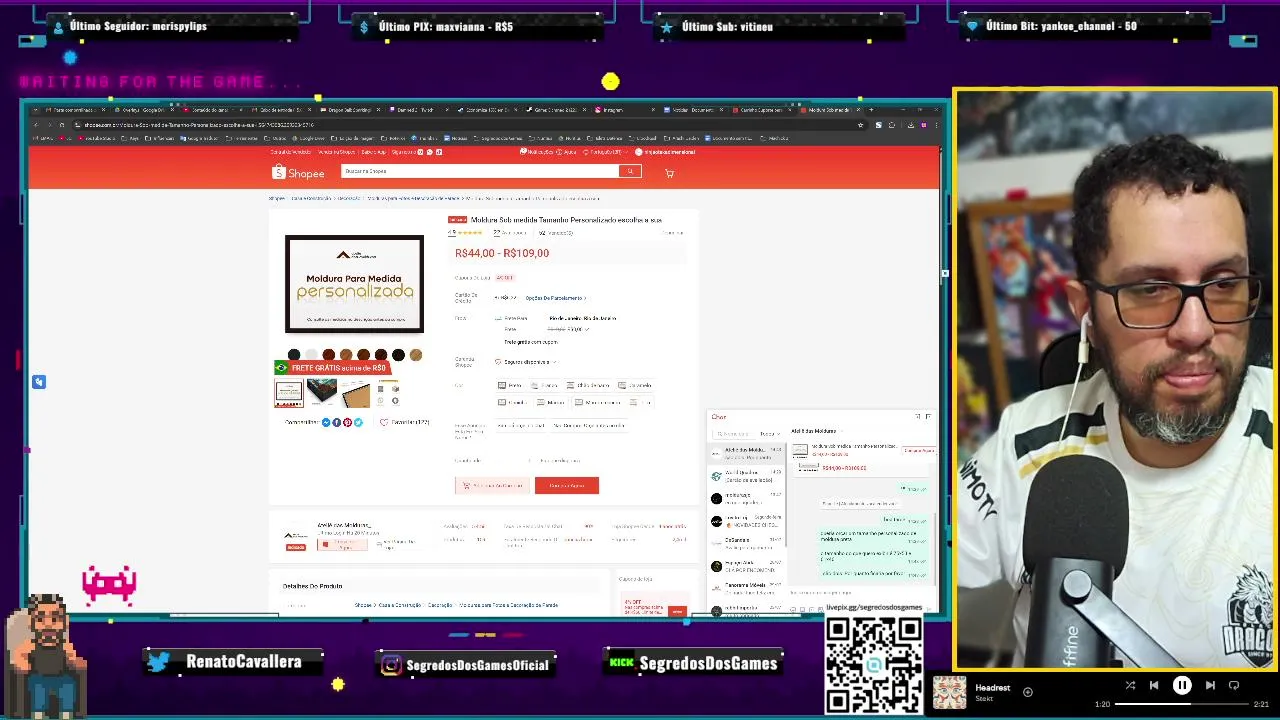Choose the Preto color option
The width and height of the screenshot is (1280, 720).
[x=510, y=385]
